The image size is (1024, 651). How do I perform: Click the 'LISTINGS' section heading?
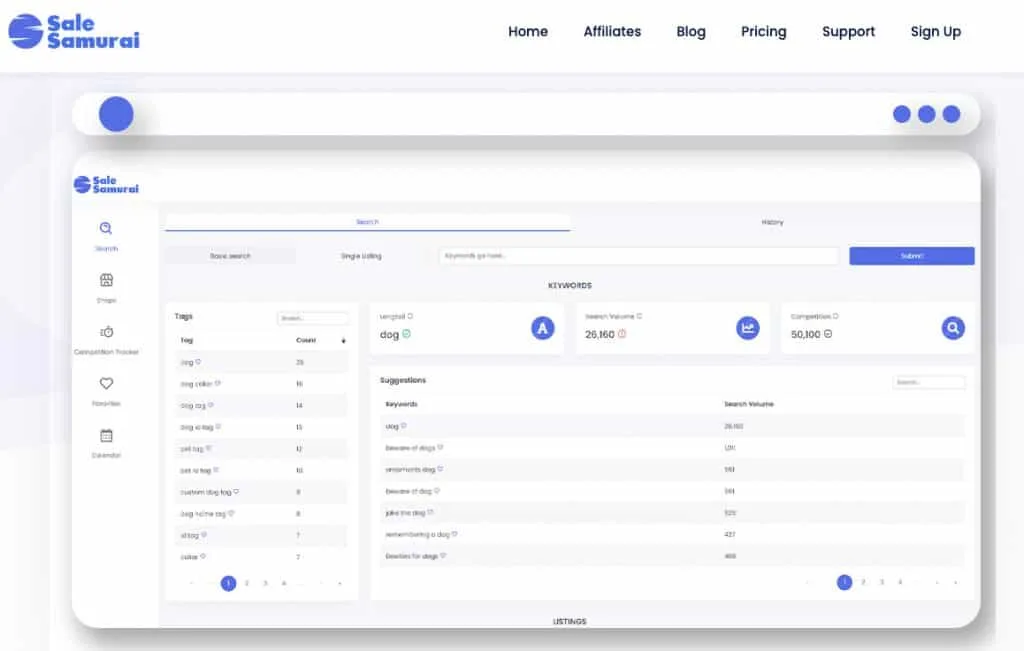tap(569, 622)
